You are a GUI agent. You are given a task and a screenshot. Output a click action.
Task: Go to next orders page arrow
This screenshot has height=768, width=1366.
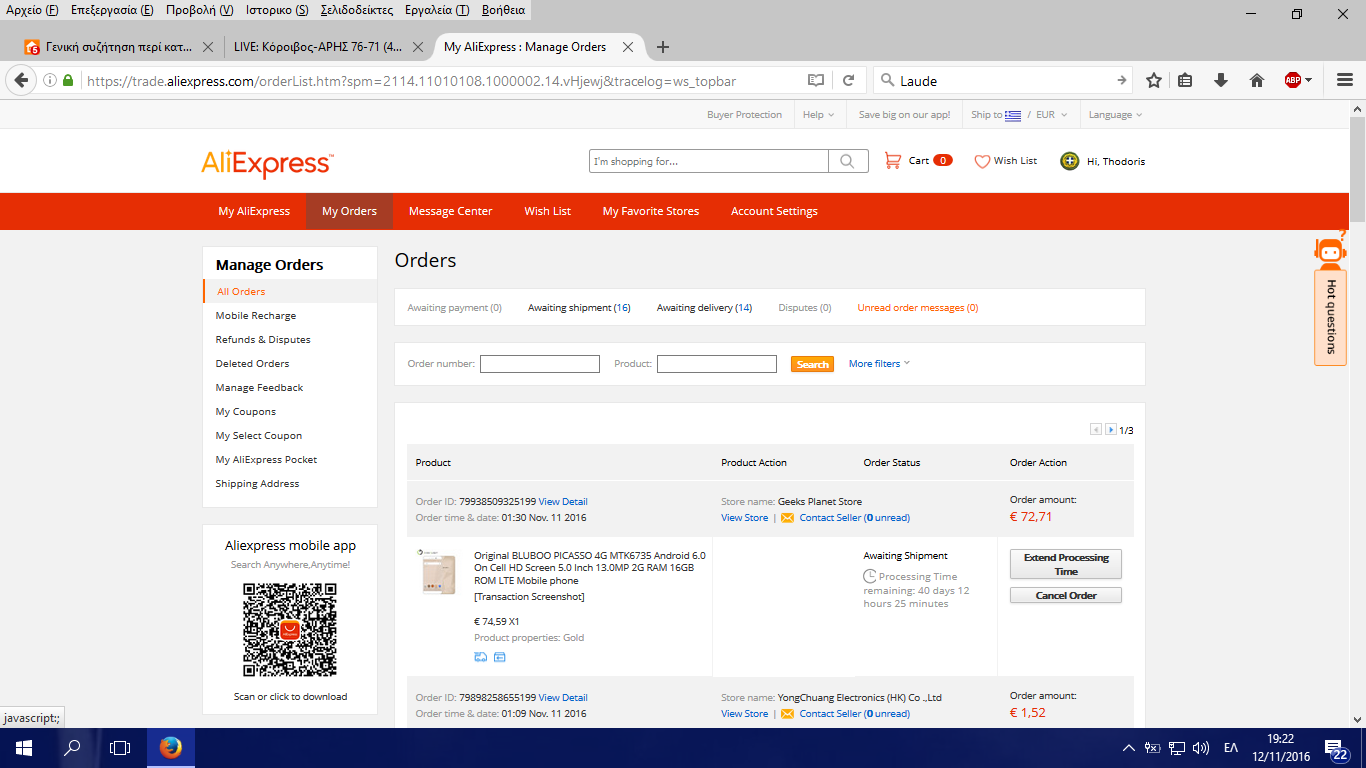[x=1110, y=430]
